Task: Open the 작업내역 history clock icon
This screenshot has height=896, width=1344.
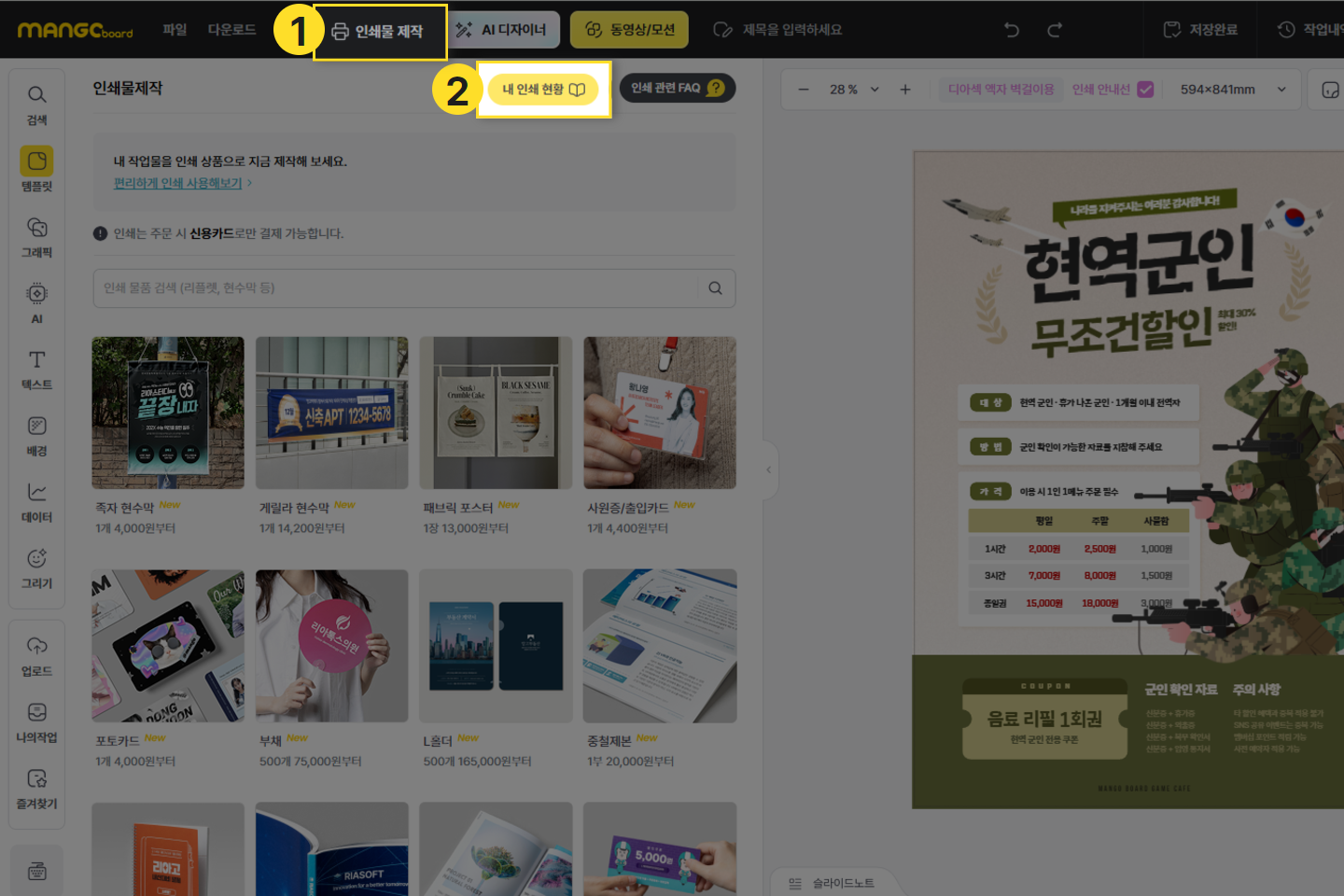Action: pos(1286,30)
